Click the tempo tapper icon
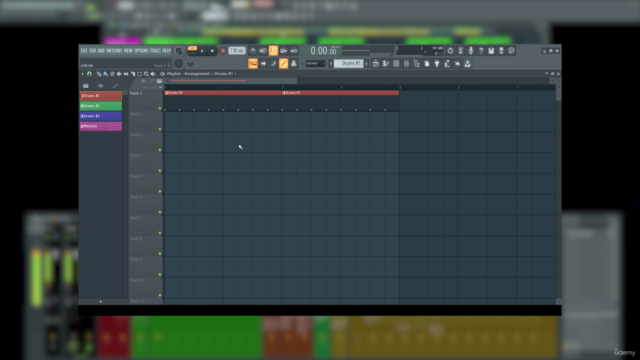The image size is (640, 360). (x=447, y=64)
